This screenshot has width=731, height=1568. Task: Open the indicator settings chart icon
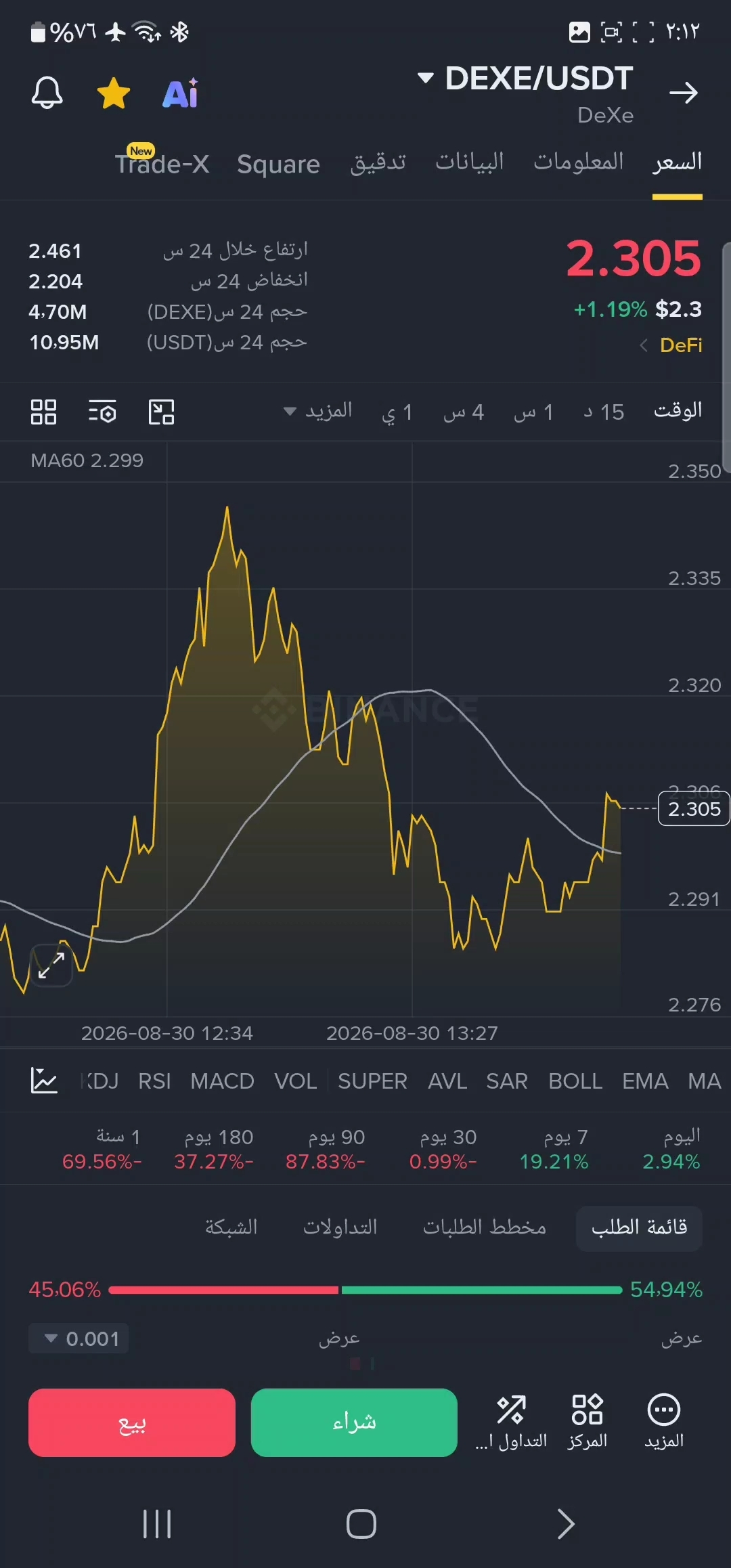(x=44, y=1081)
